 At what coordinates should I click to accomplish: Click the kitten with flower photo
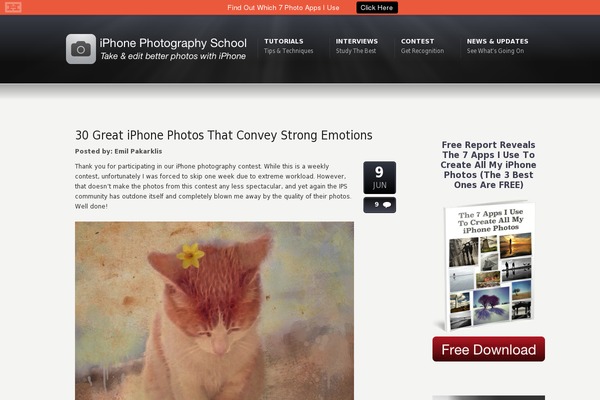point(214,311)
